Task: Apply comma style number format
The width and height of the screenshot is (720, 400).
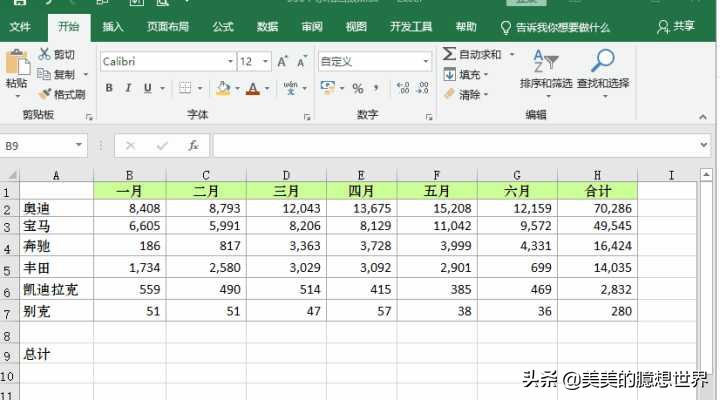Action: 377,88
